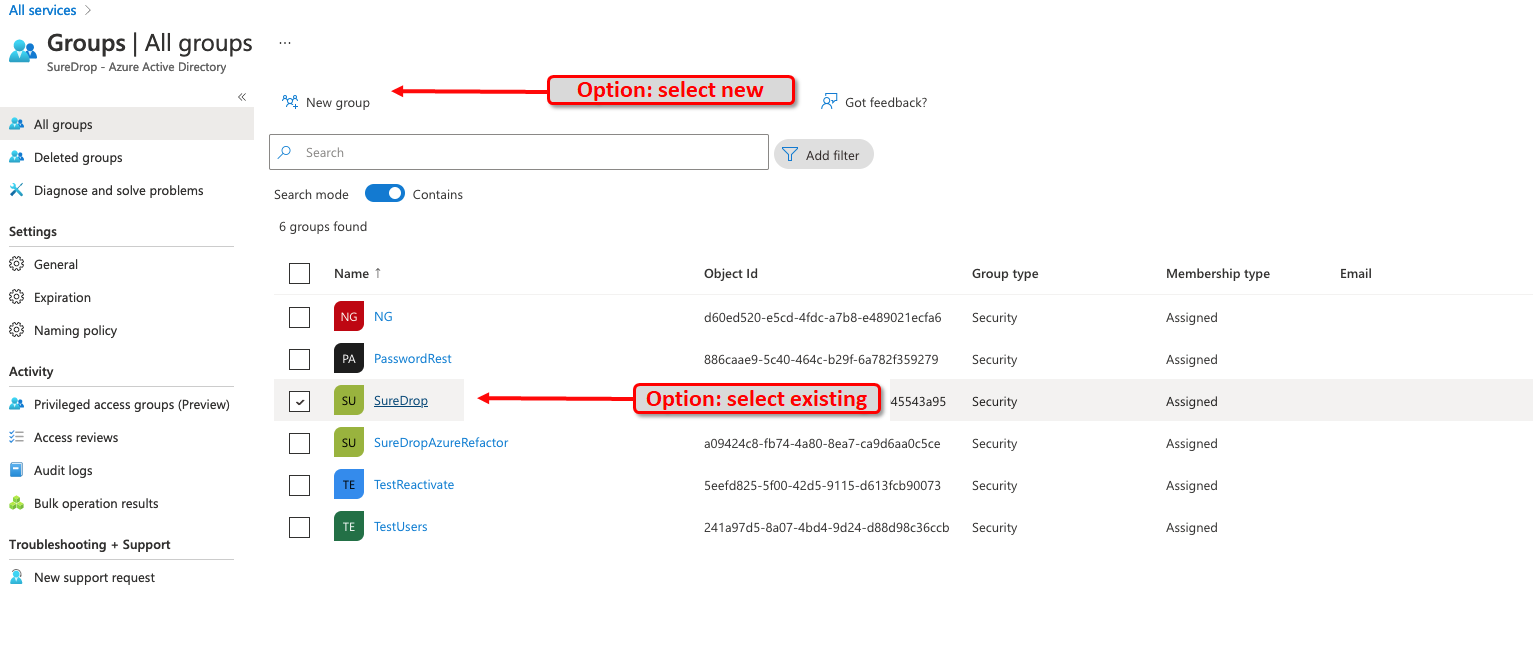Image resolution: width=1533 pixels, height=645 pixels.
Task: Open Got feedback? icon
Action: point(829,102)
